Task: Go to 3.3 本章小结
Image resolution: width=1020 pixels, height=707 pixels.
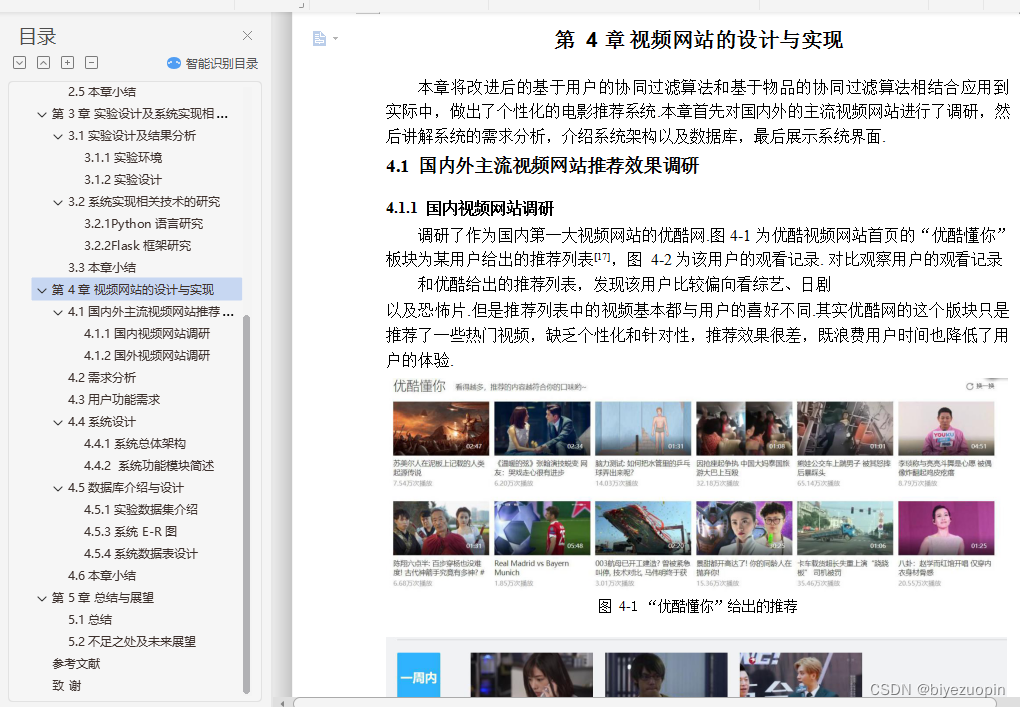Action: tap(101, 267)
